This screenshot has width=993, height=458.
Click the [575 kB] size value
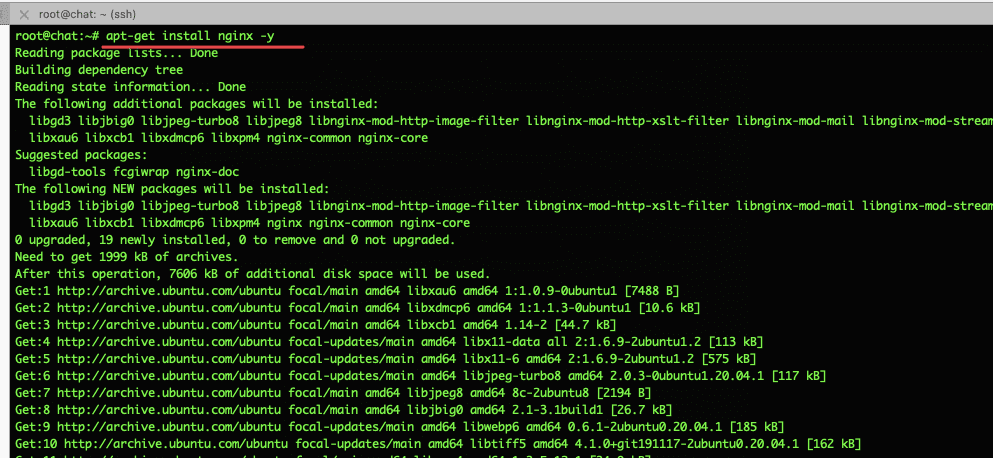[x=729, y=359]
